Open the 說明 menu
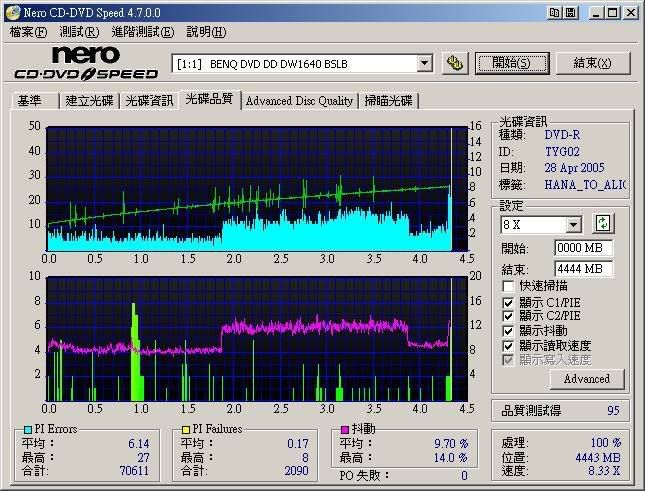 pos(206,32)
